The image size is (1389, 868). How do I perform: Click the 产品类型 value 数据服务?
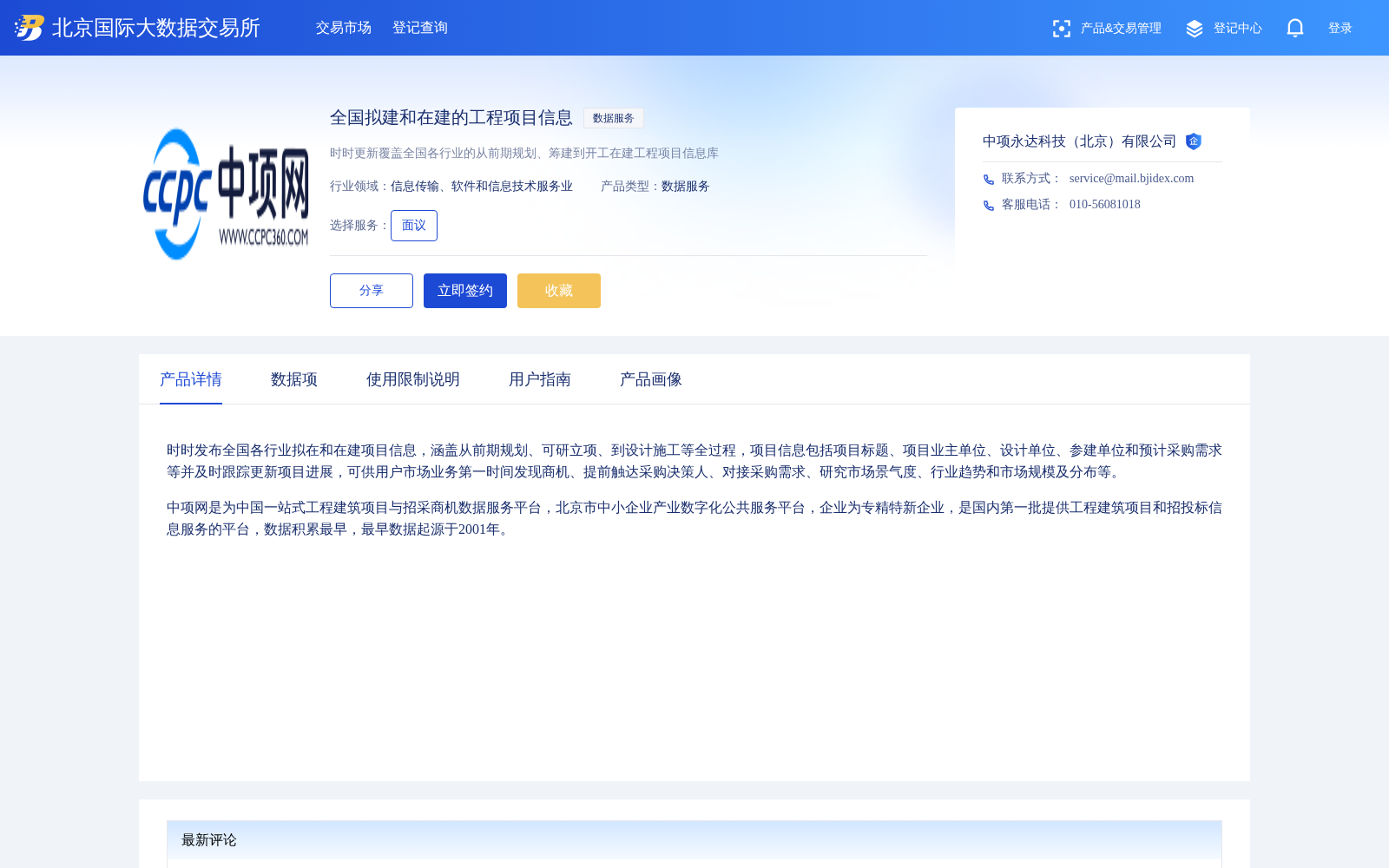686,187
